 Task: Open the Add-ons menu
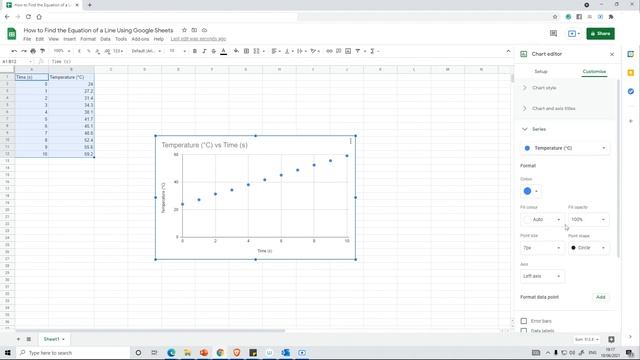(140, 39)
